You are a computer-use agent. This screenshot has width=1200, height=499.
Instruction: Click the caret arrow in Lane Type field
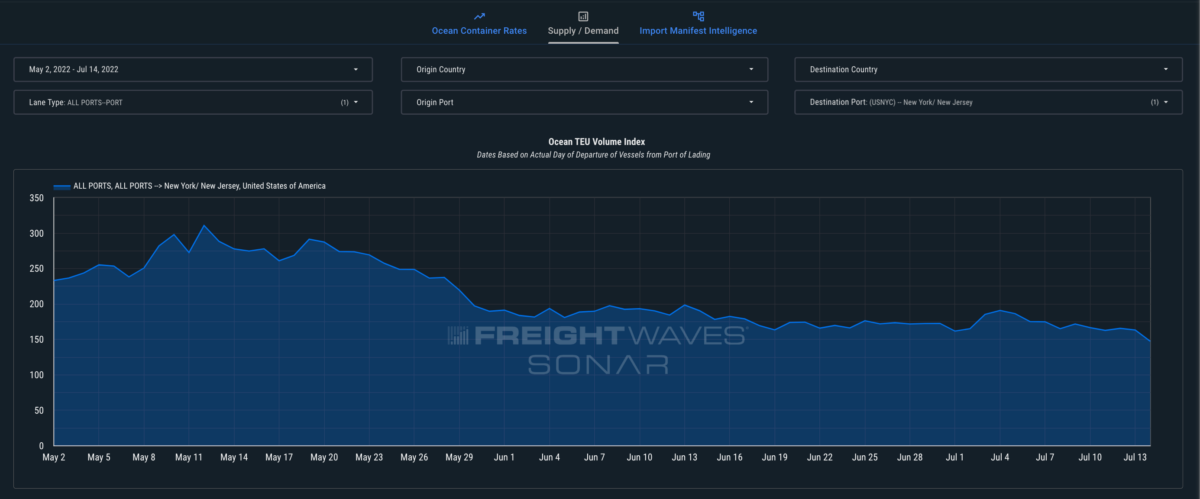356,102
